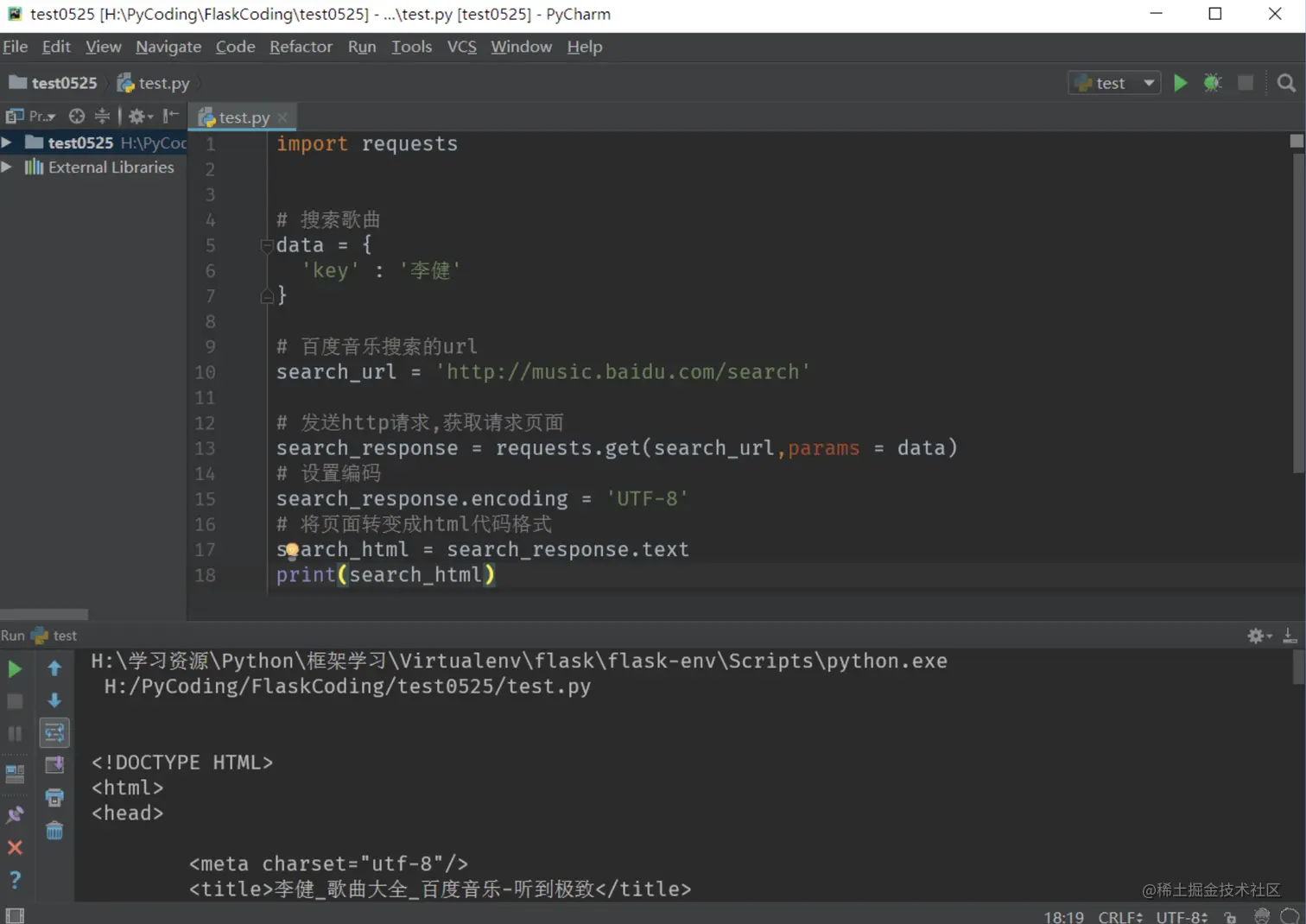Open Project panel gear settings menu
This screenshot has width=1306, height=924.
tap(141, 116)
